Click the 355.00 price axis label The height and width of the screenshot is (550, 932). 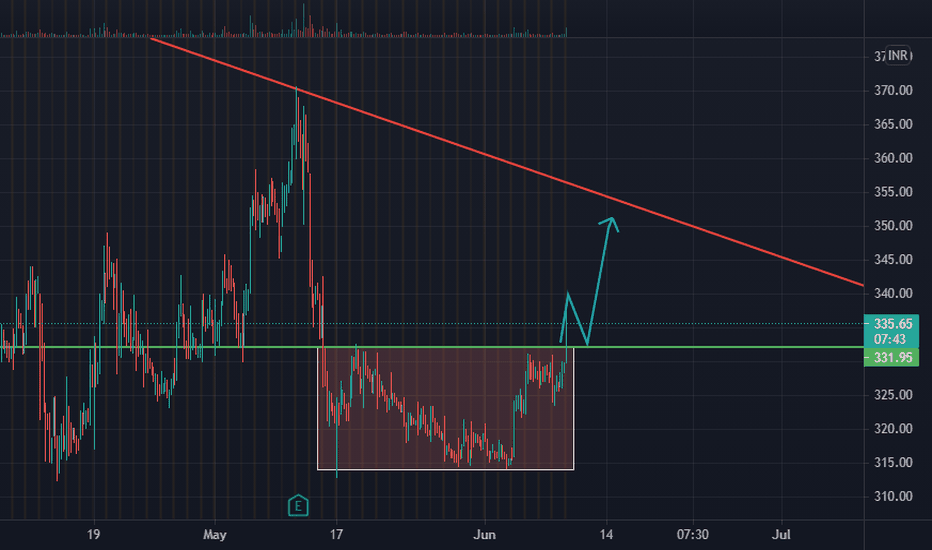[893, 192]
